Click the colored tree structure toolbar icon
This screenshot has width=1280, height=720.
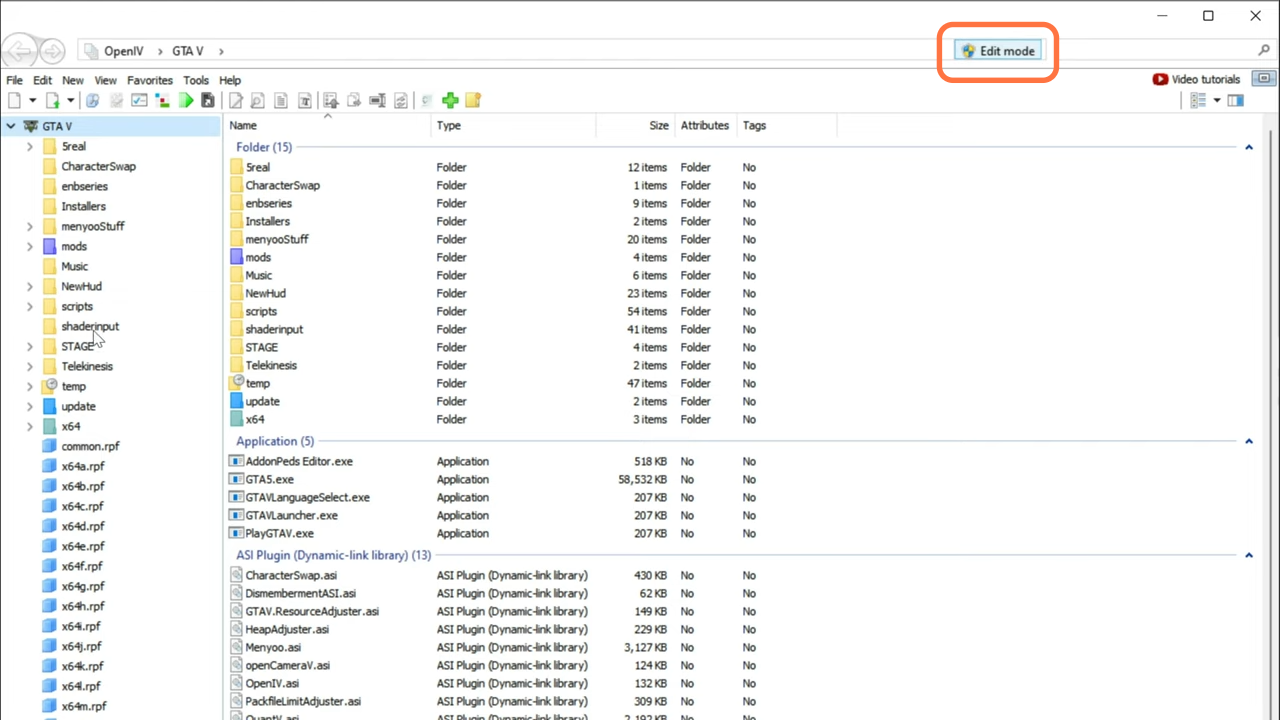(161, 100)
